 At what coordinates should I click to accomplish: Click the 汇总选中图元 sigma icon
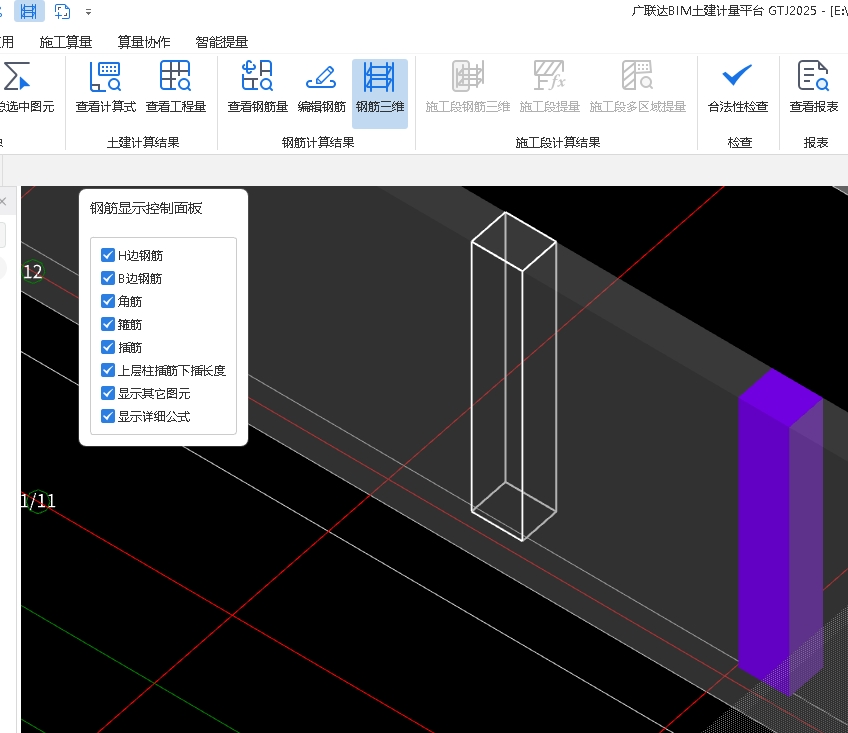[x=16, y=78]
